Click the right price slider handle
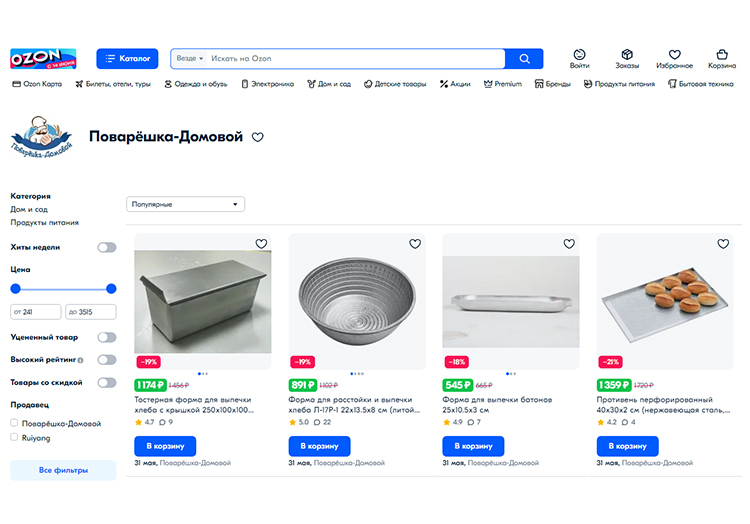Screen dimensions: 750x524 tap(111, 289)
